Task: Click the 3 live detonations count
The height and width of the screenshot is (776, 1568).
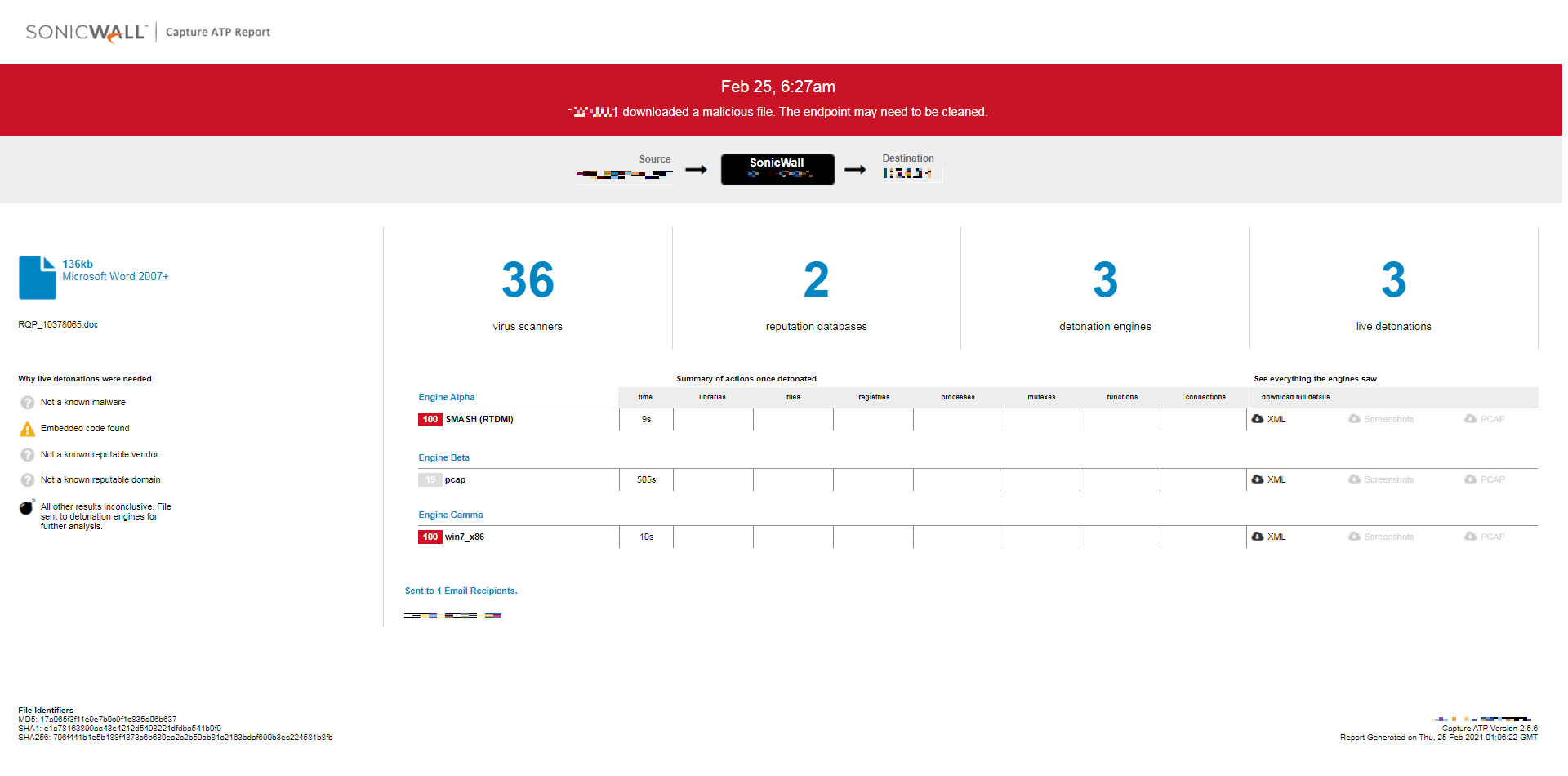Action: 1394,280
